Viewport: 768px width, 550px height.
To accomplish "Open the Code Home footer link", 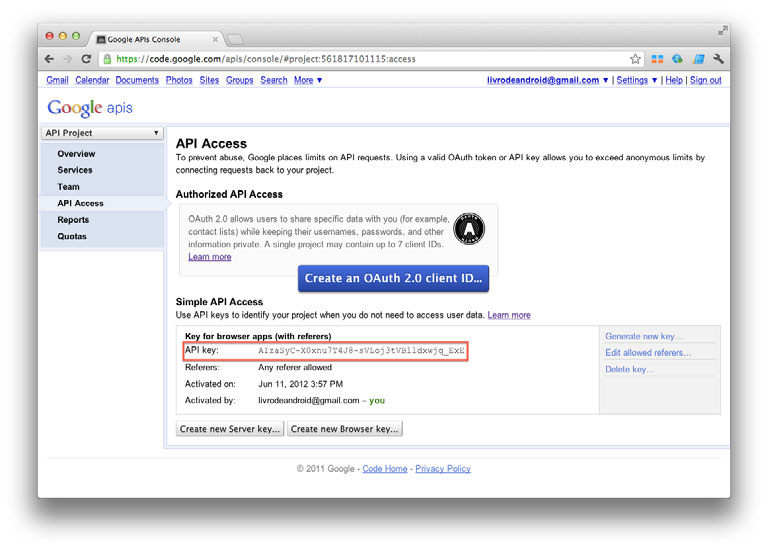I will click(385, 469).
